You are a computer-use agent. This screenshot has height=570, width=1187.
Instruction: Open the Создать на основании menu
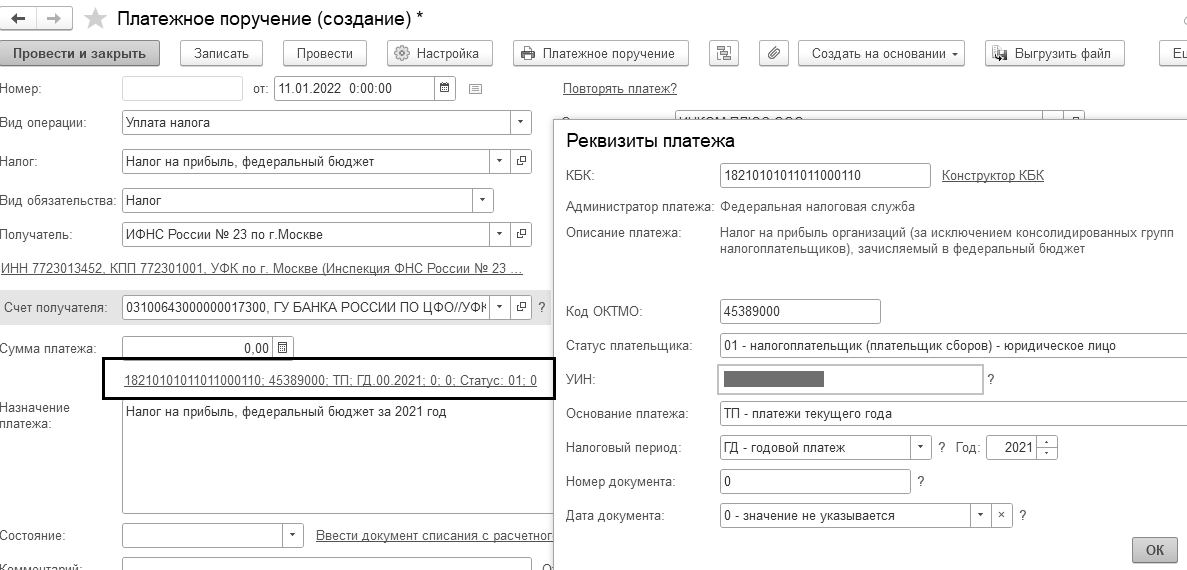tap(881, 53)
